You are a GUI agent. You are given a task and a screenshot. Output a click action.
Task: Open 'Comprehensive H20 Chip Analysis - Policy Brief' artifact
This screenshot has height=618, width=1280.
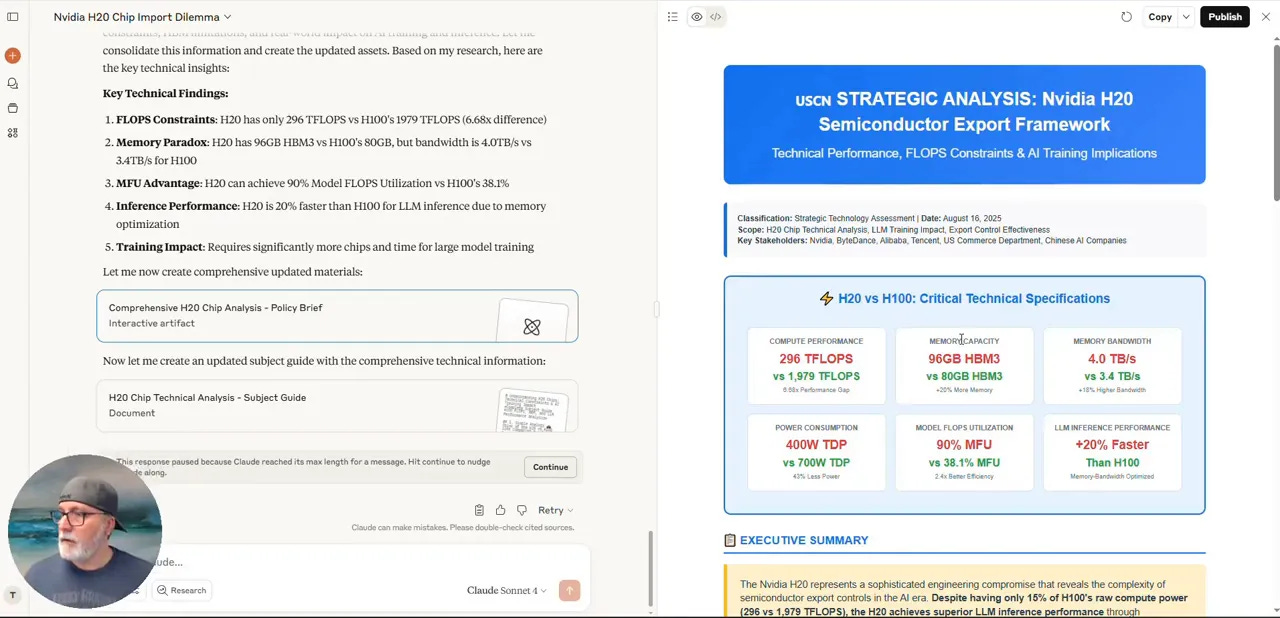[x=337, y=316]
